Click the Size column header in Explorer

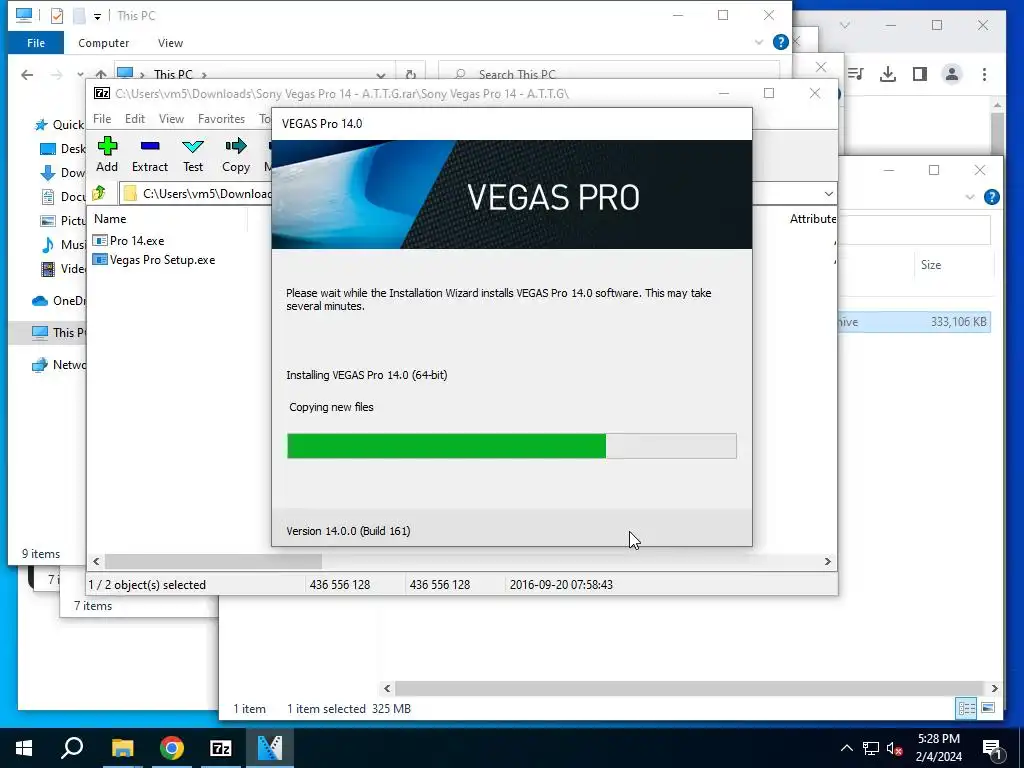coord(931,264)
